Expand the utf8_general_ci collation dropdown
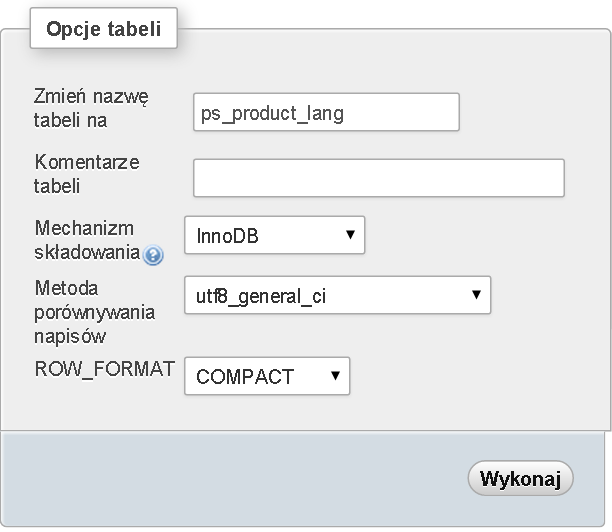This screenshot has width=612, height=532. (x=337, y=295)
